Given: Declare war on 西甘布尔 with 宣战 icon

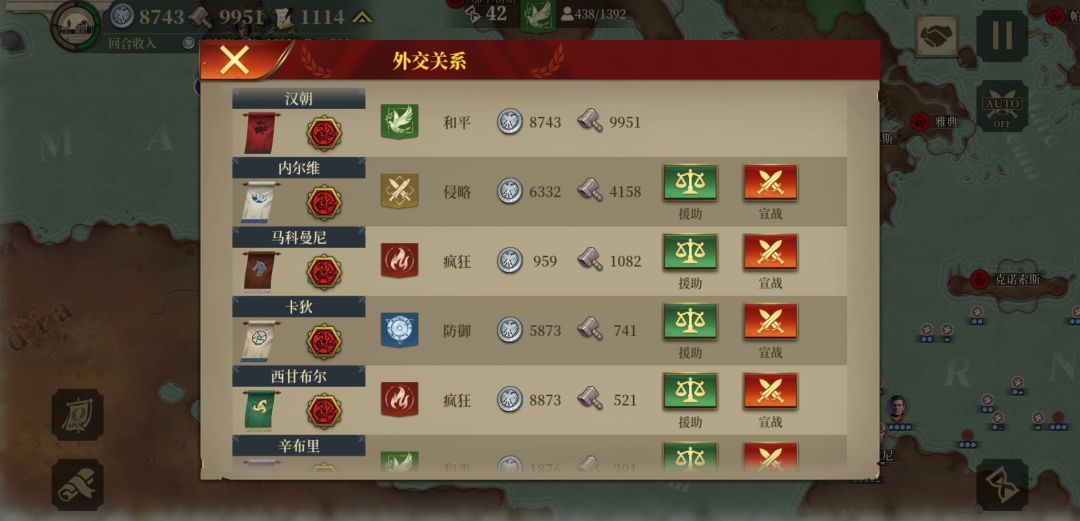Looking at the screenshot, I should click(x=770, y=392).
